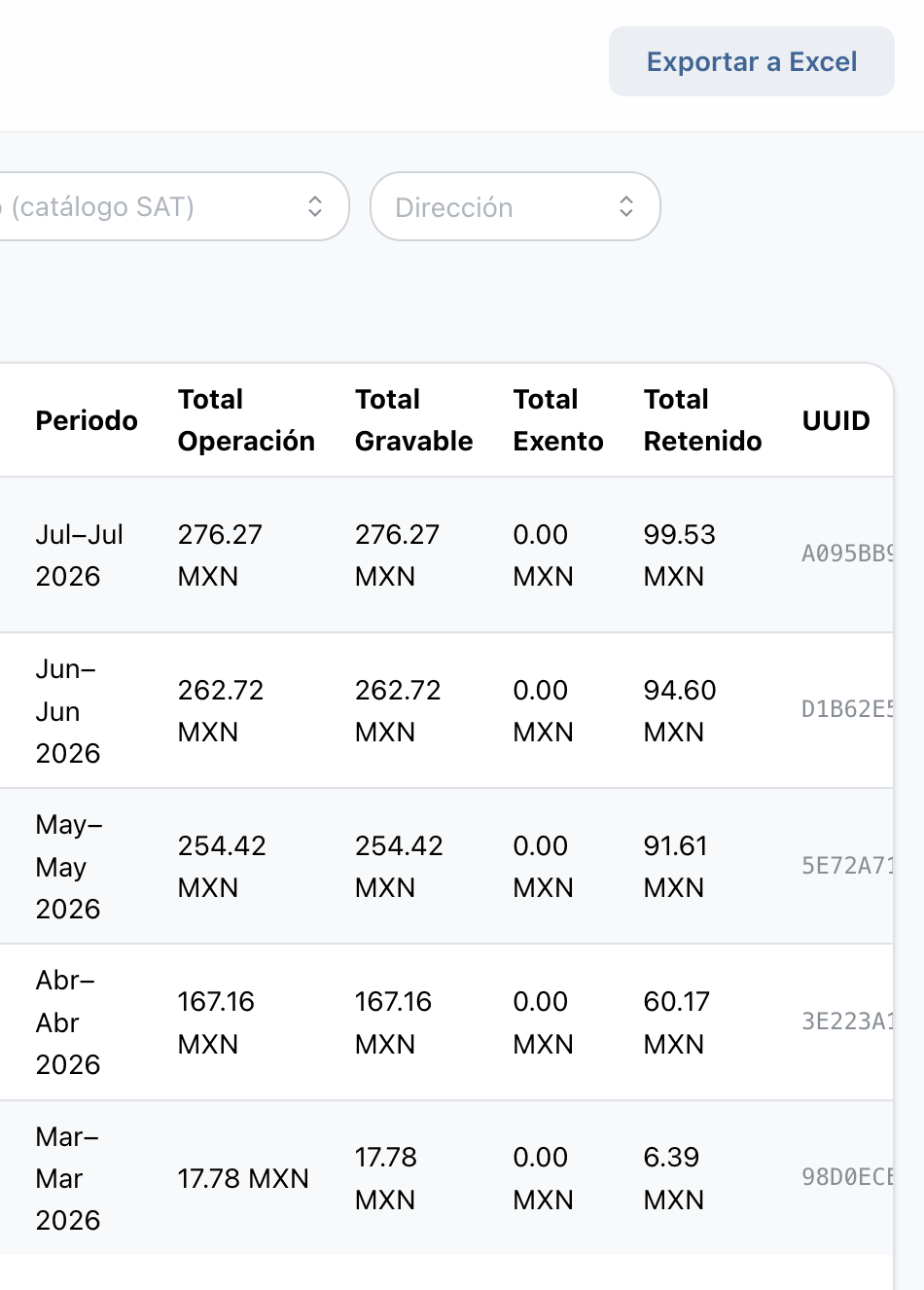Open the Dirección dropdown
The image size is (924, 1290).
coord(515,206)
